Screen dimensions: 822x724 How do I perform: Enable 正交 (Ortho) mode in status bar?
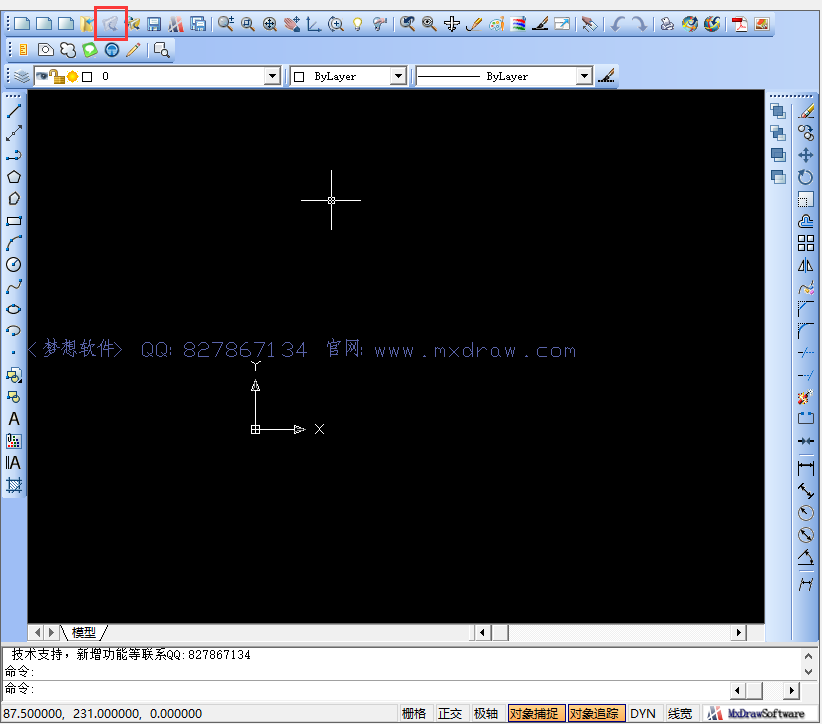coord(450,713)
